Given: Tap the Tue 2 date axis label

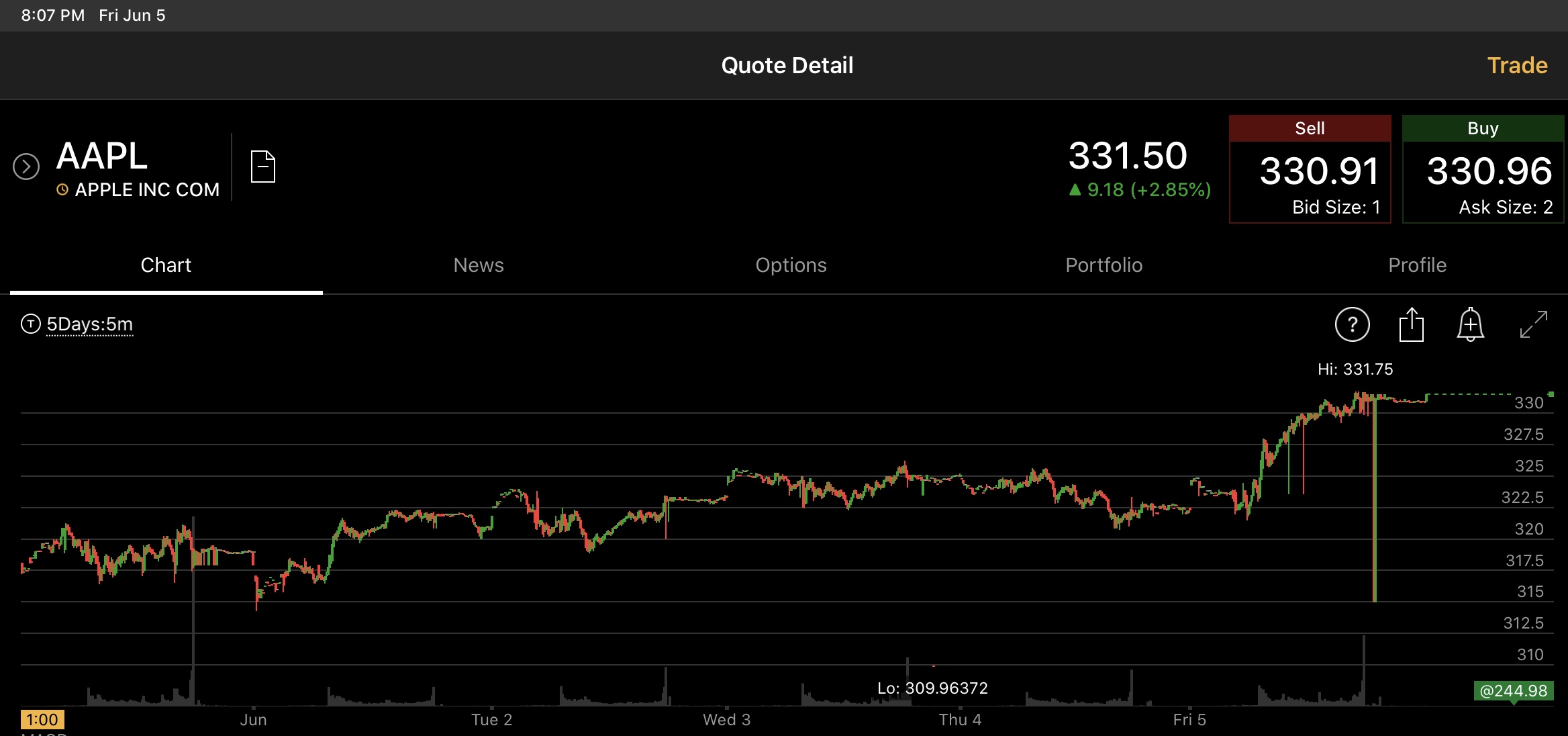Looking at the screenshot, I should [x=491, y=720].
